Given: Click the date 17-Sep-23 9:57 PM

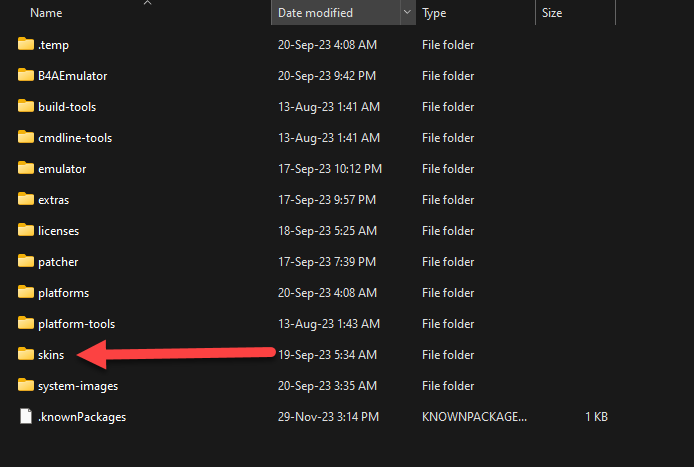Looking at the screenshot, I should 327,200.
